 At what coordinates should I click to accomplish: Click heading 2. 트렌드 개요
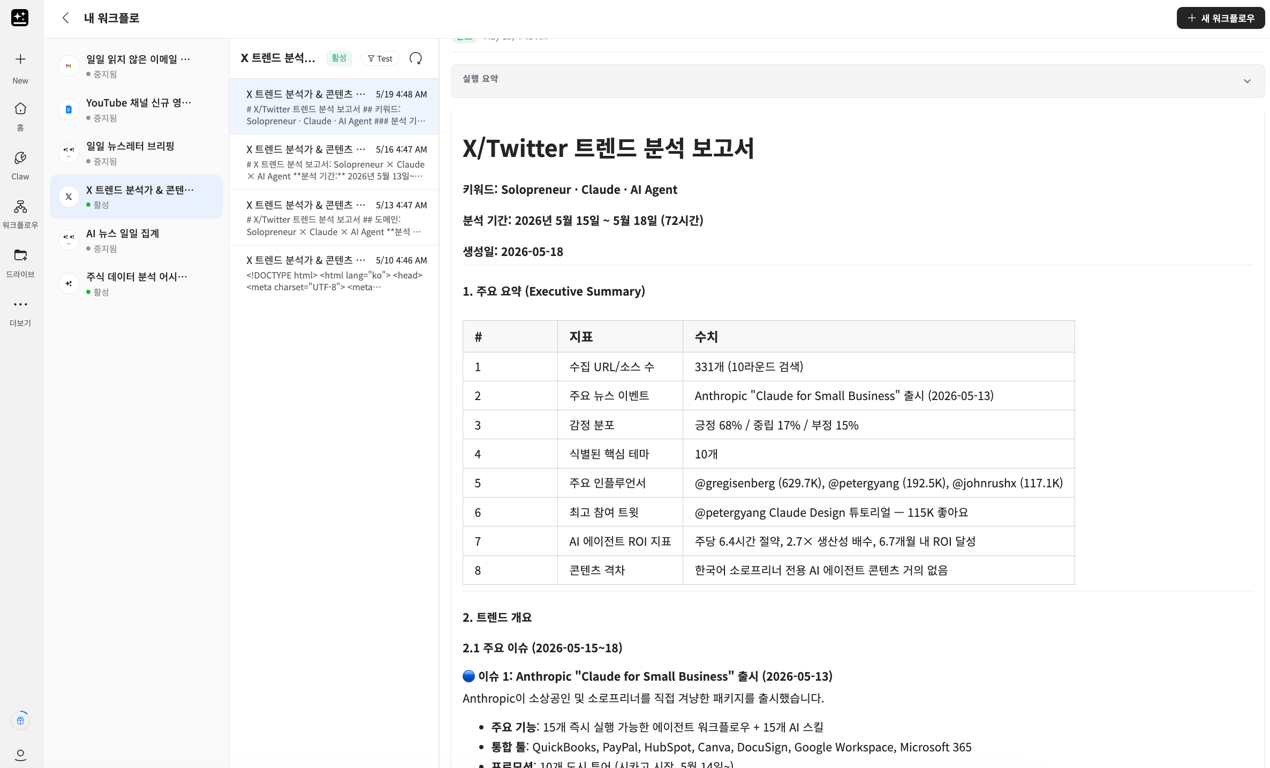497,617
